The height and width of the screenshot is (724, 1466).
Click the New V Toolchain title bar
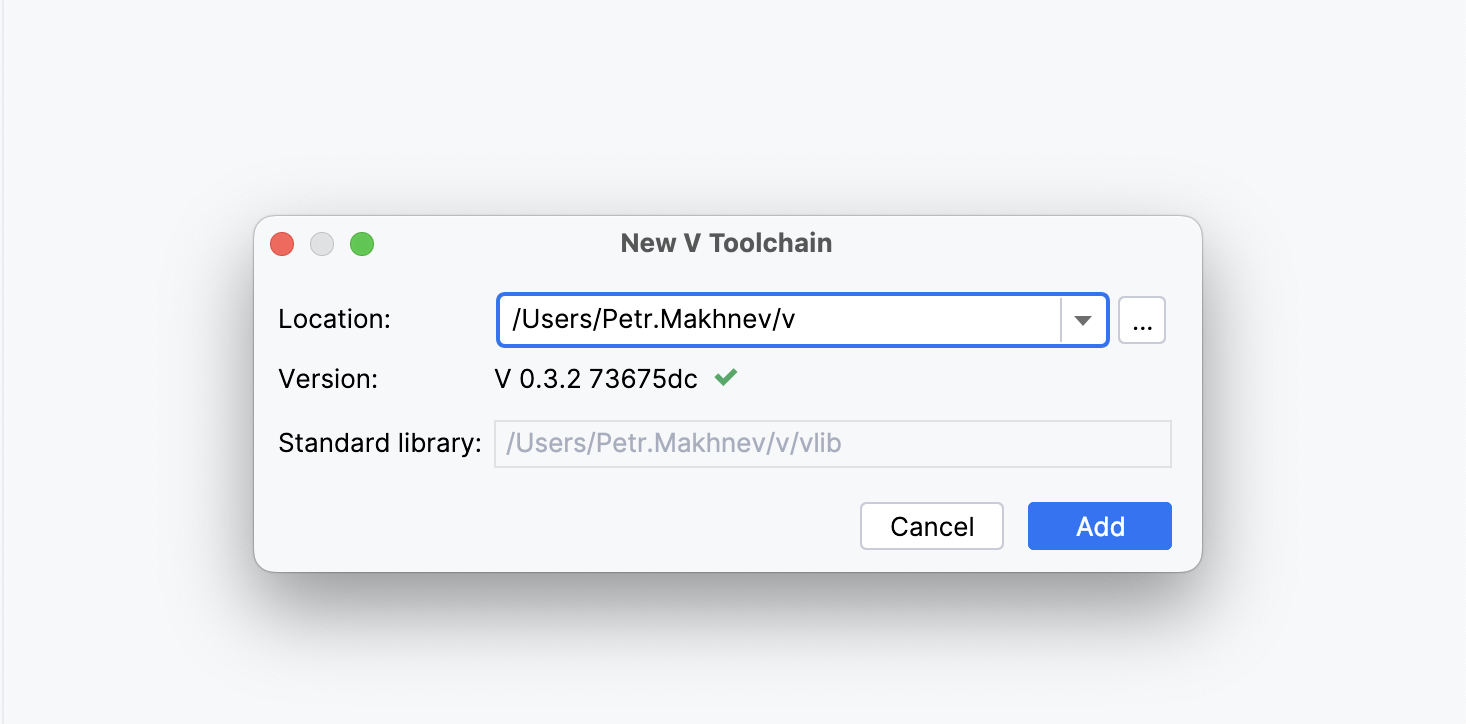coord(726,242)
